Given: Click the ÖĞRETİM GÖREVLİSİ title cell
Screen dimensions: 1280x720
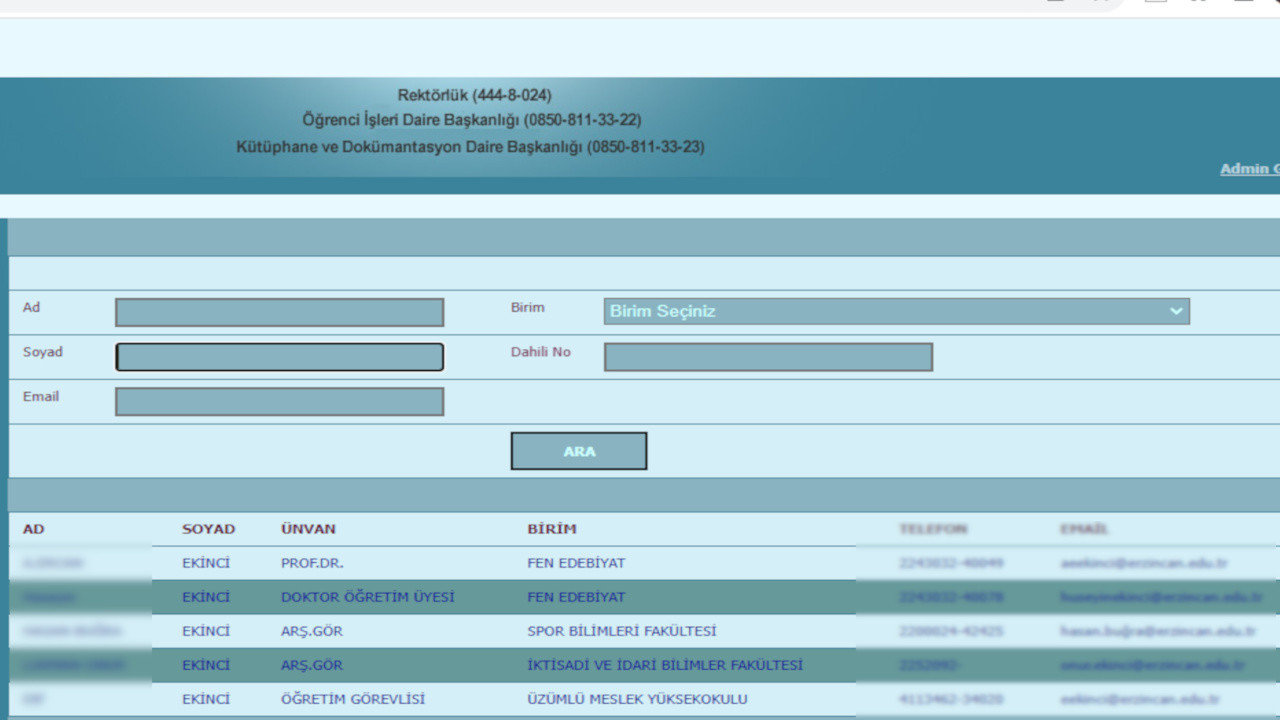Looking at the screenshot, I should [352, 699].
